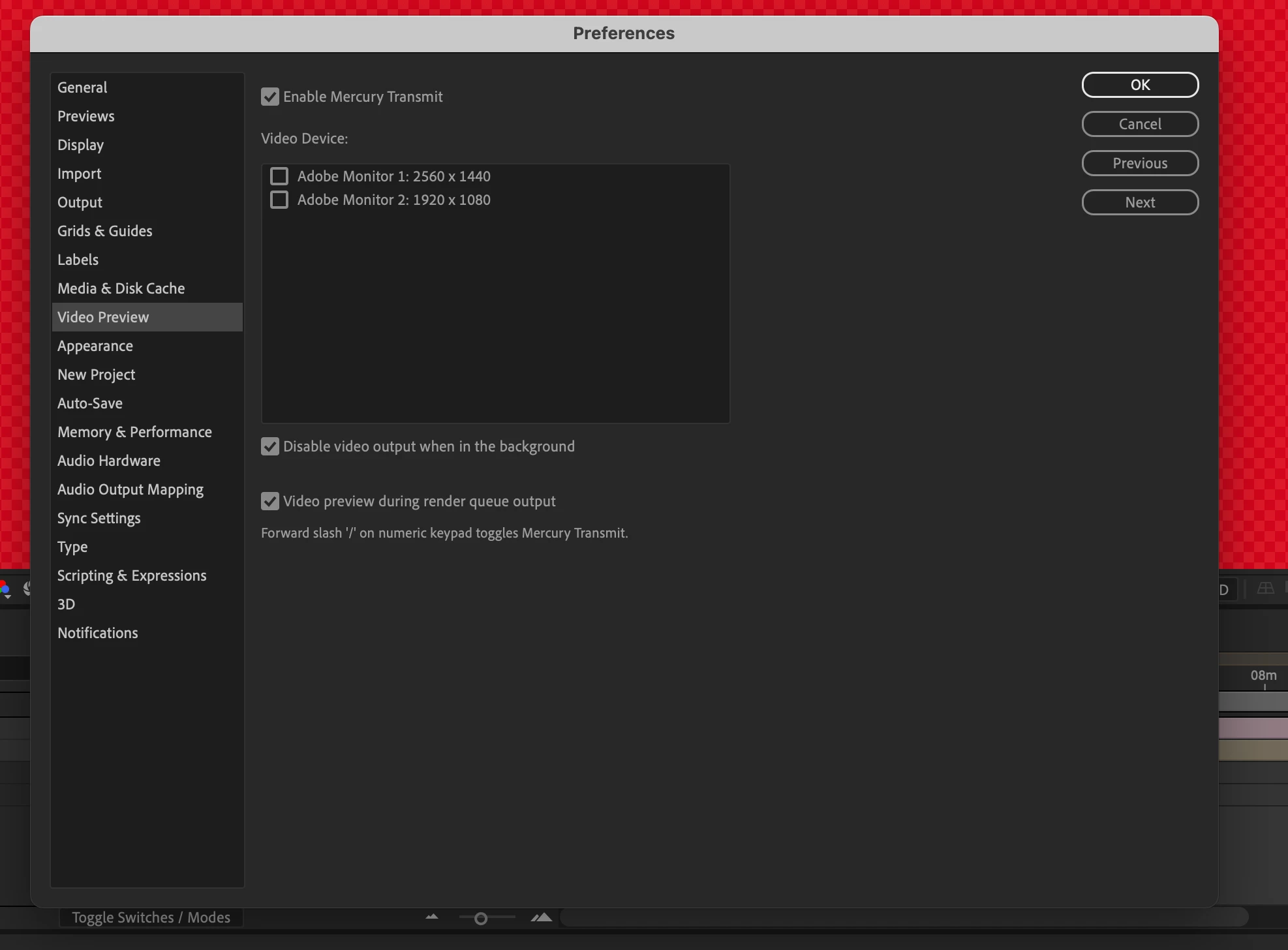Click the Cancel button
The height and width of the screenshot is (950, 1288).
click(x=1140, y=124)
